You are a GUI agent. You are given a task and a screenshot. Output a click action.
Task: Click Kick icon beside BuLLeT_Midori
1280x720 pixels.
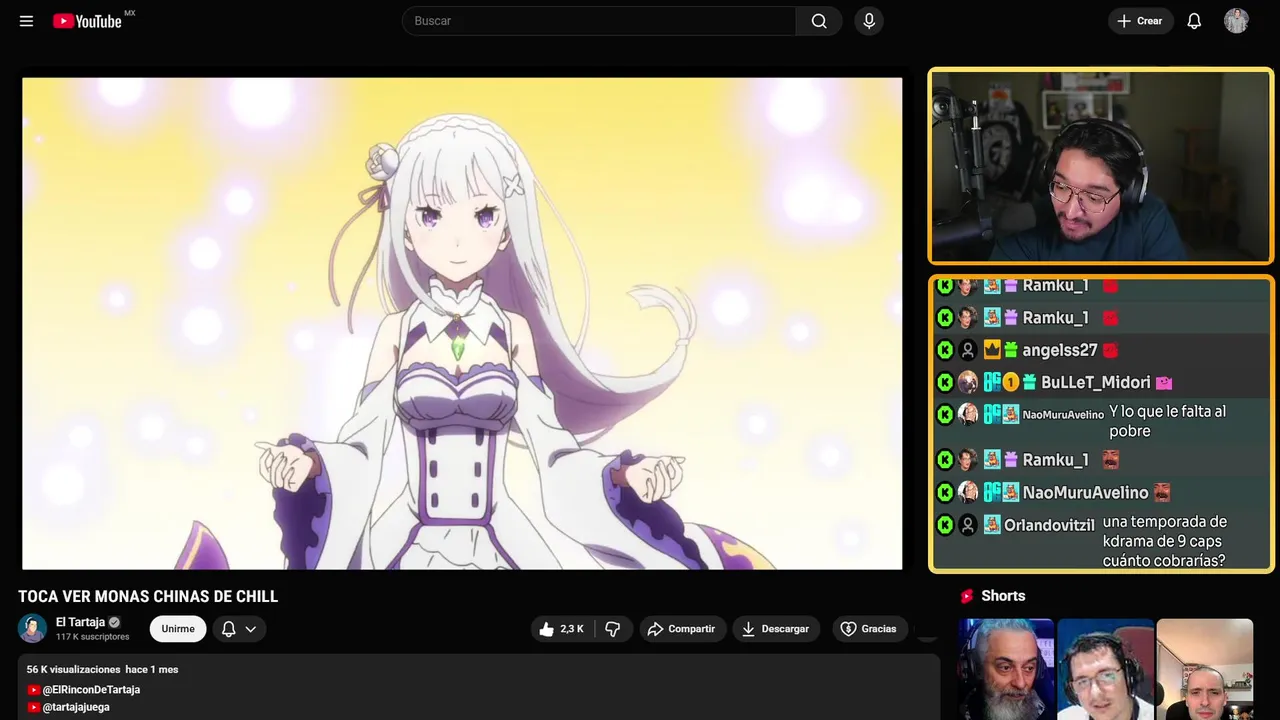pos(945,383)
